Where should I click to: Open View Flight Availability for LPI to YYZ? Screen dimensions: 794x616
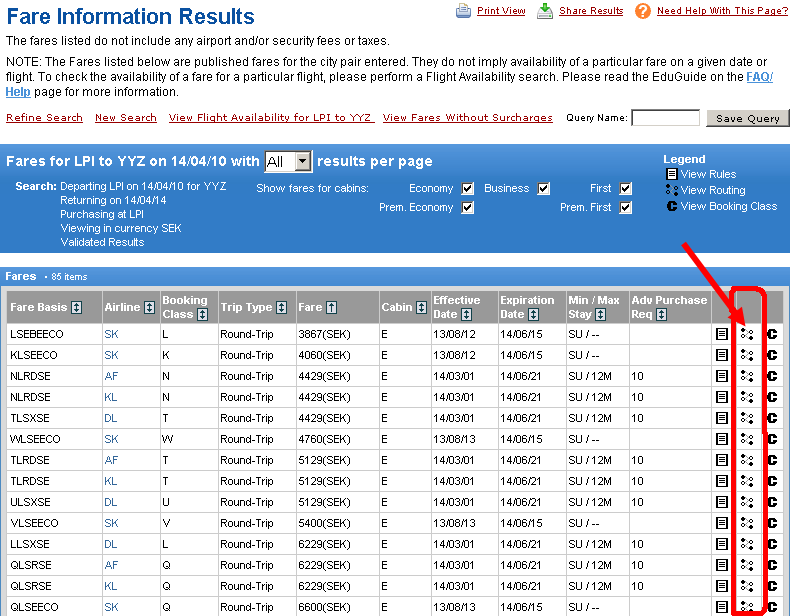(270, 118)
